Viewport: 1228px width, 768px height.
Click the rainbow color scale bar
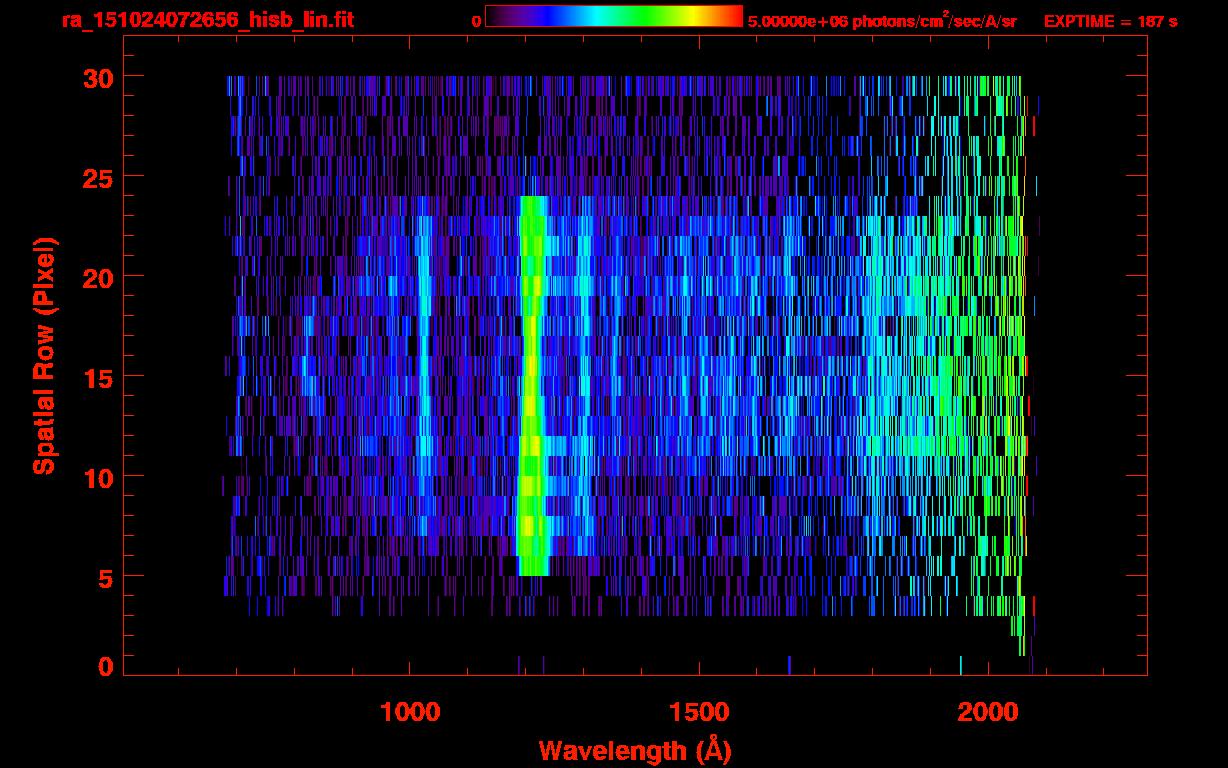tap(614, 17)
